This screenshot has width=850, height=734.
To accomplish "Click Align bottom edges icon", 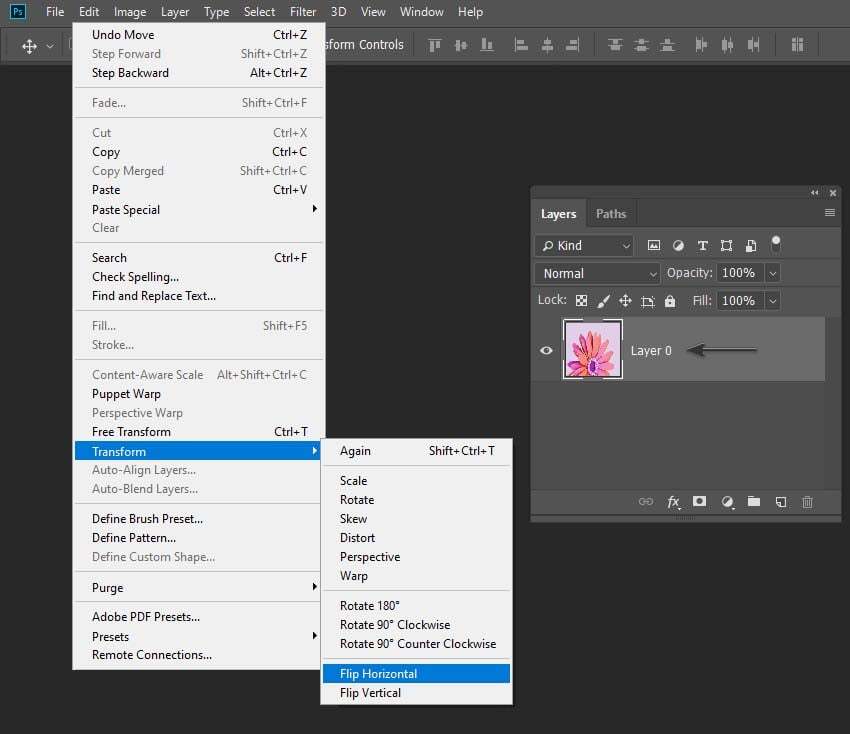I will (x=487, y=45).
